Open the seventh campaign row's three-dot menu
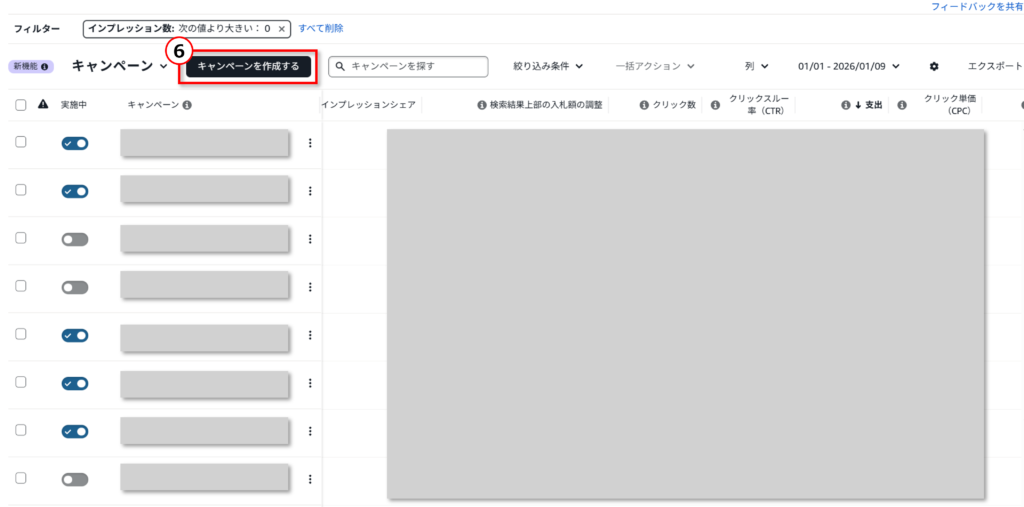This screenshot has height=507, width=1024. 310,431
